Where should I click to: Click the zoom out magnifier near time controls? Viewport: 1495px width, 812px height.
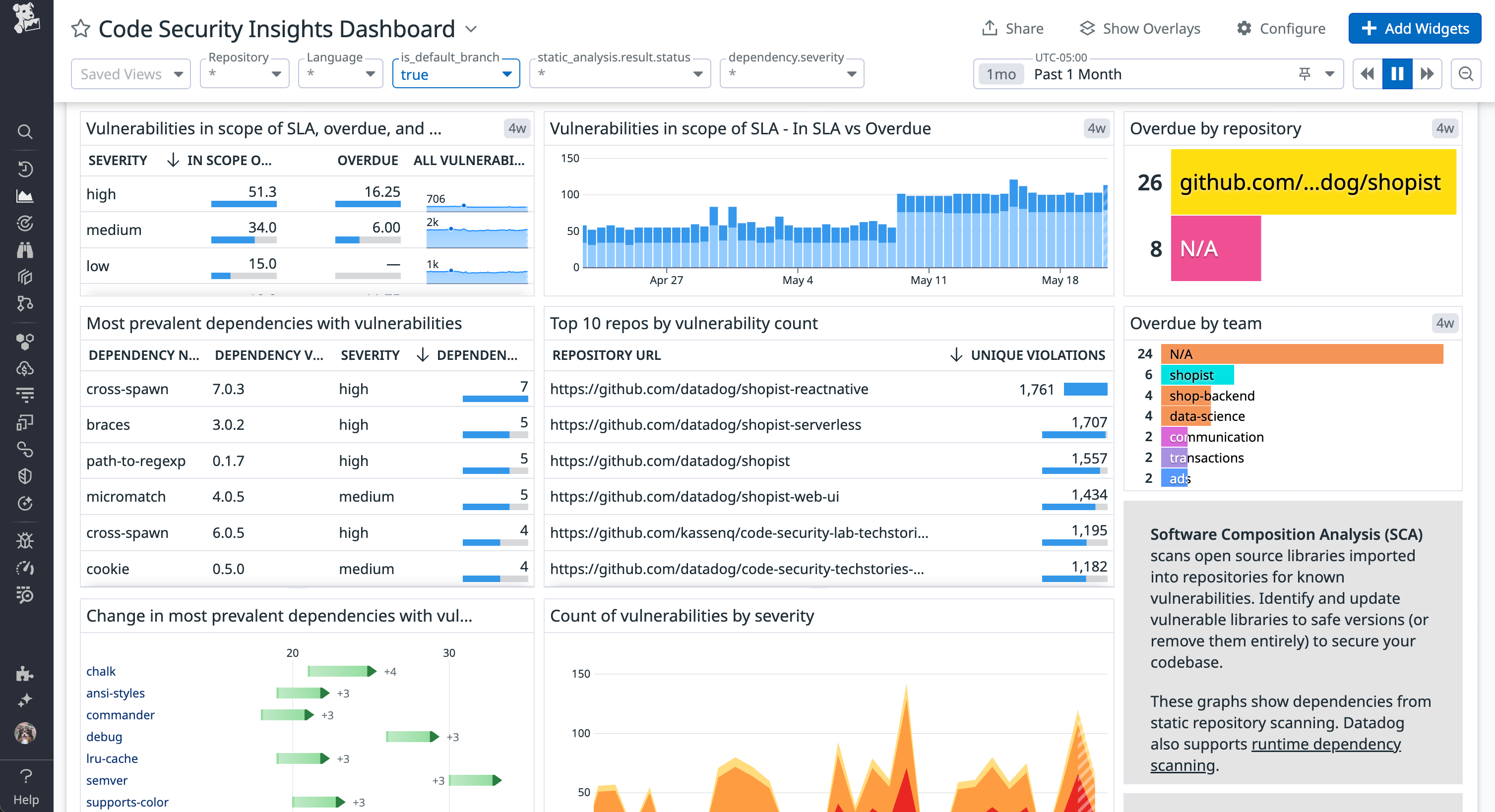pyautogui.click(x=1467, y=74)
